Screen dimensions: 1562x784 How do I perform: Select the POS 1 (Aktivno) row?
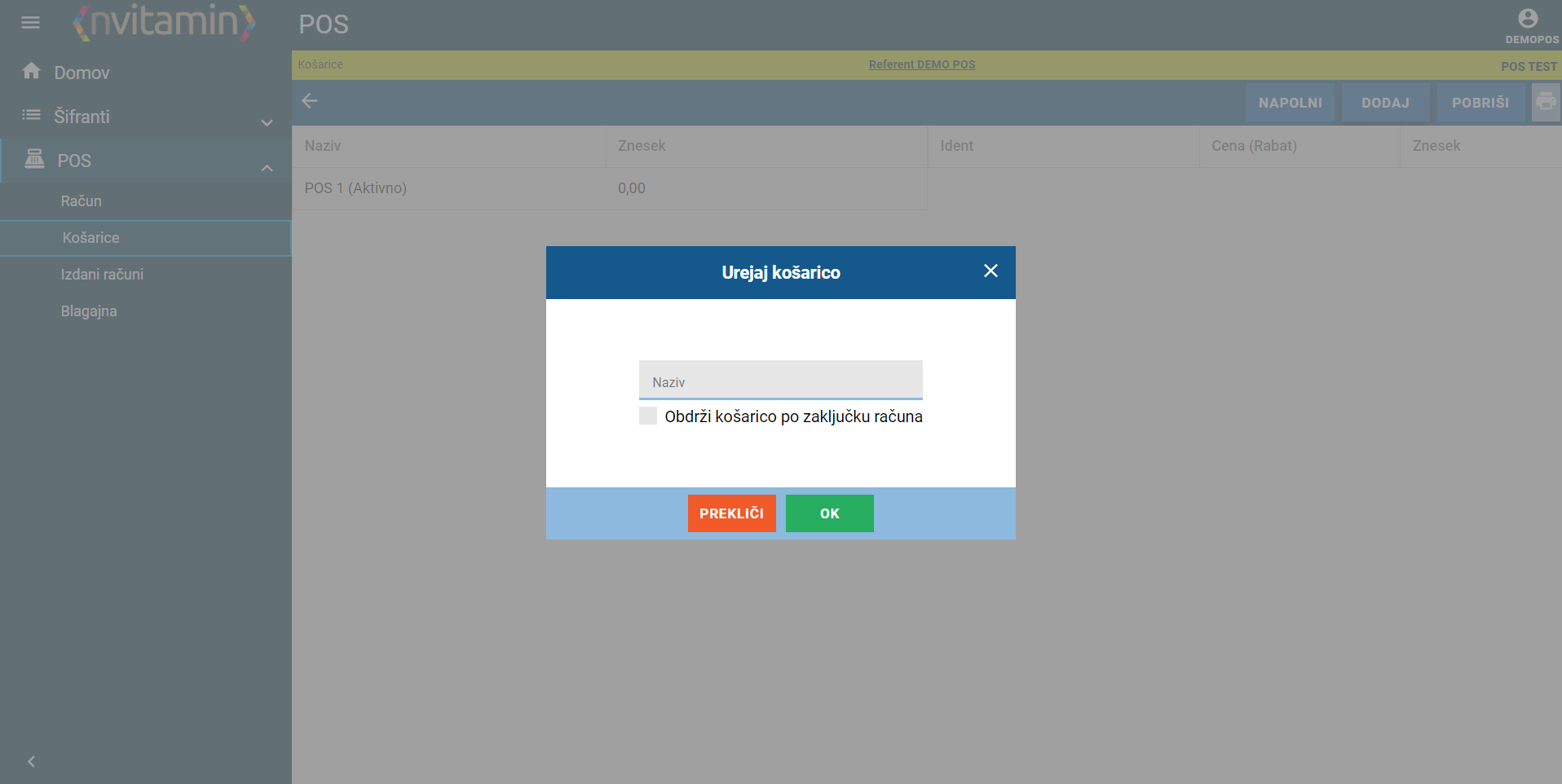[355, 188]
